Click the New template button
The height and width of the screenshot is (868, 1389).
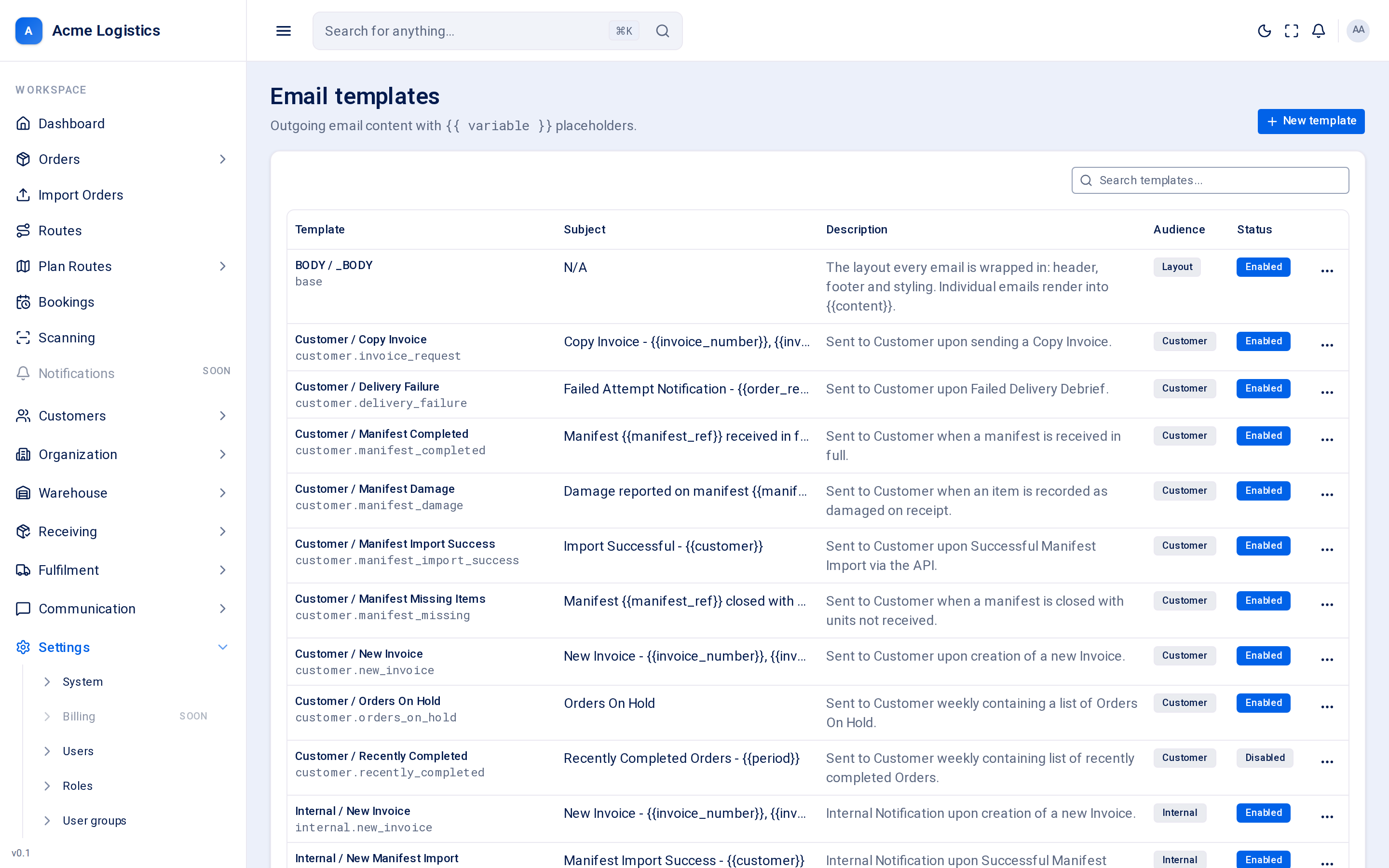(1311, 121)
